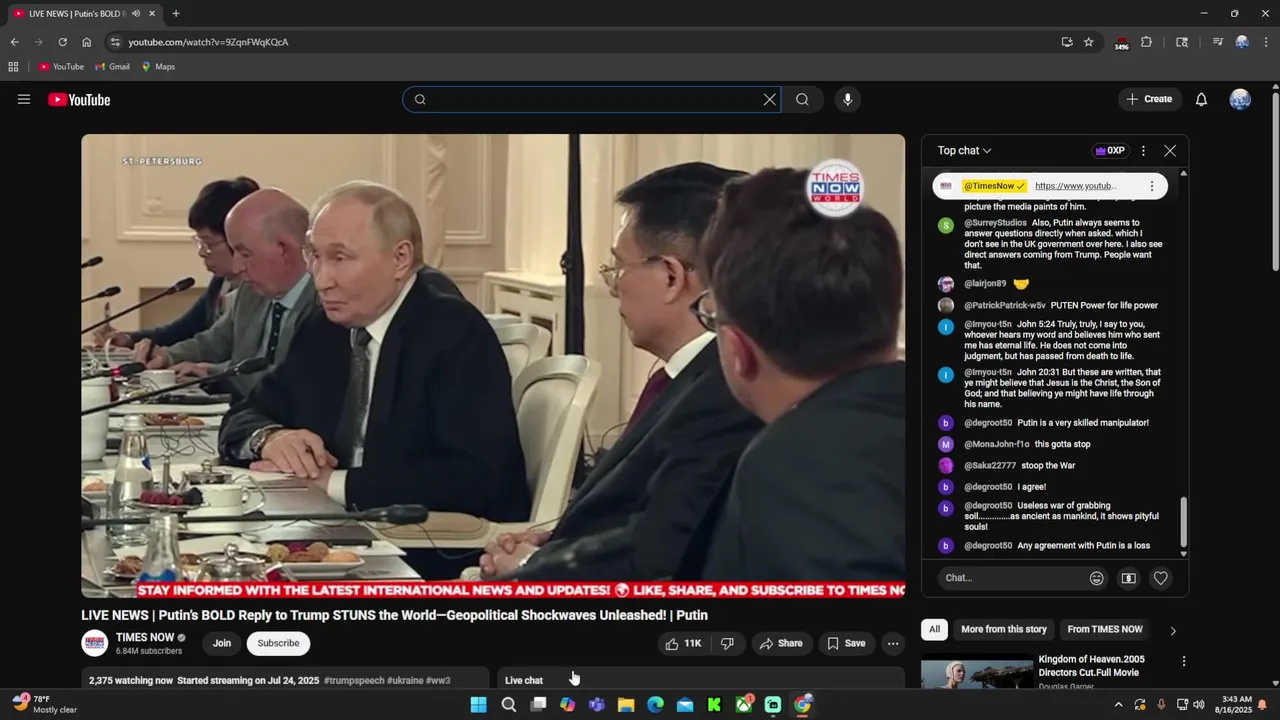Clear the YouTube search box with X
1280x720 pixels.
769,99
